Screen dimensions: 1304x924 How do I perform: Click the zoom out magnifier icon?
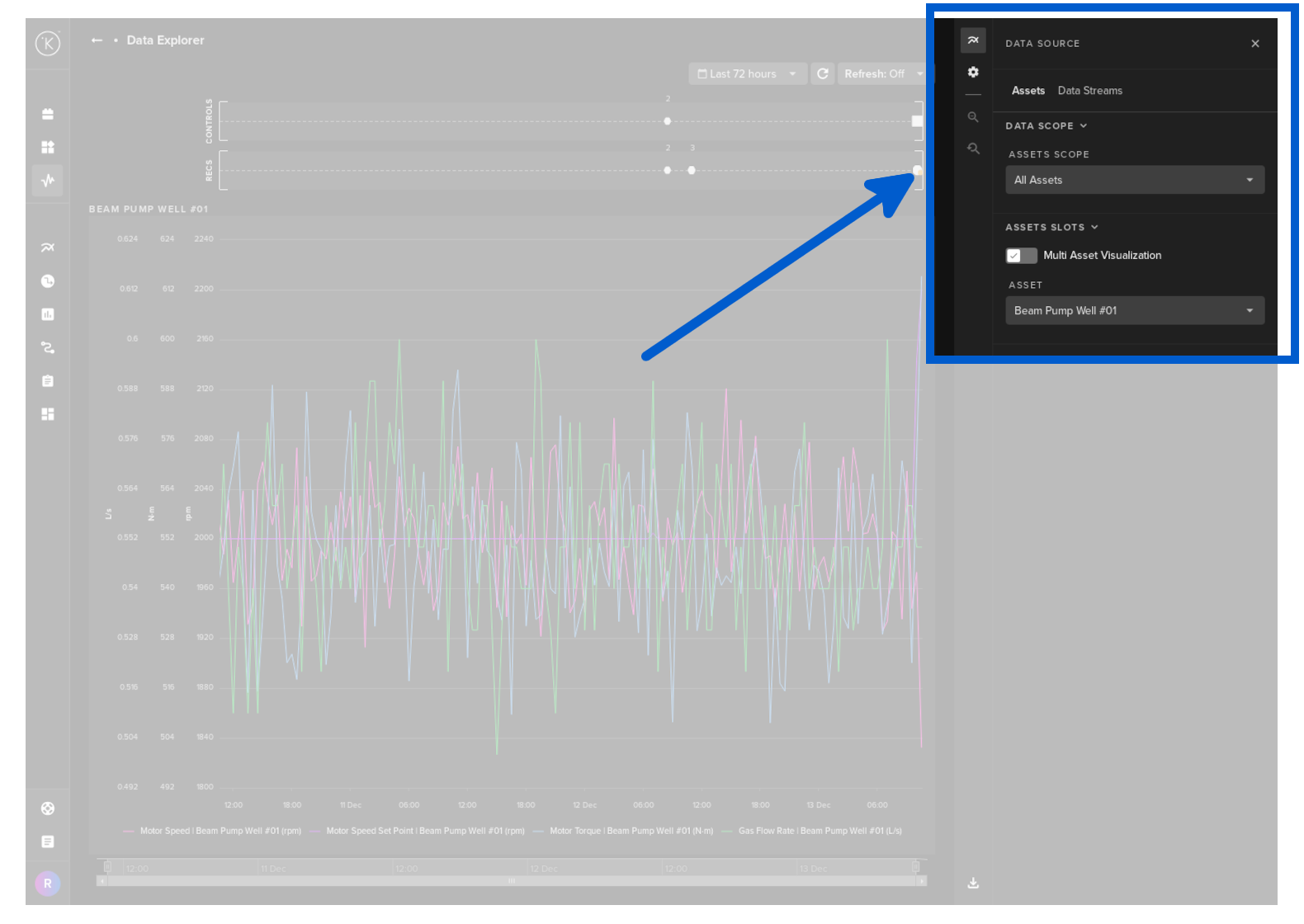(x=973, y=117)
